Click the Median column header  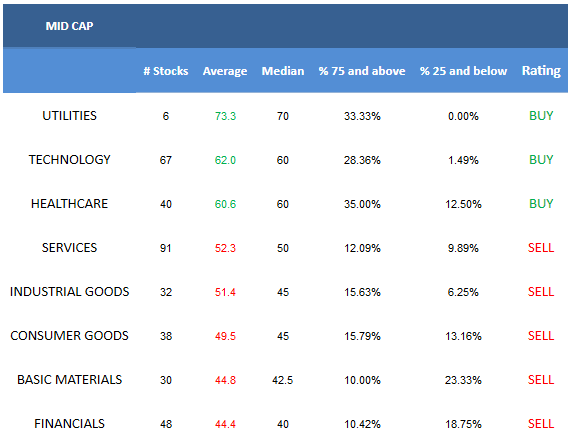pos(283,71)
